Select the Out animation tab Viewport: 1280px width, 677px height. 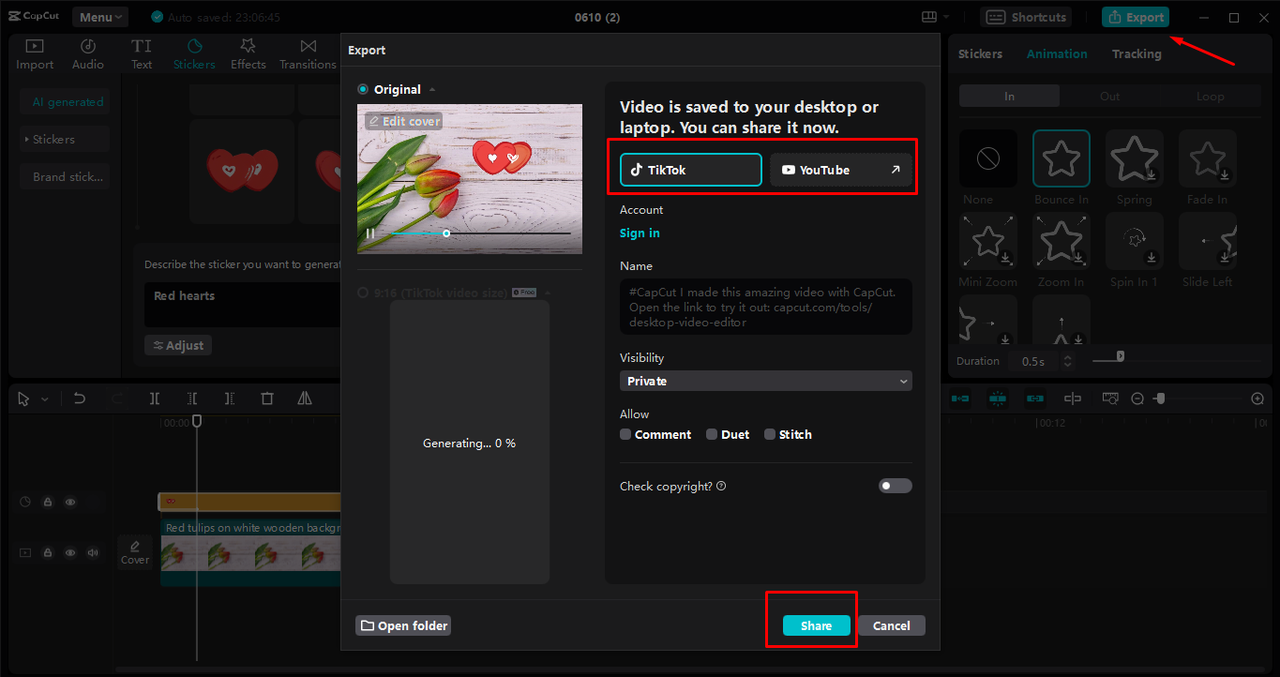coord(1110,96)
